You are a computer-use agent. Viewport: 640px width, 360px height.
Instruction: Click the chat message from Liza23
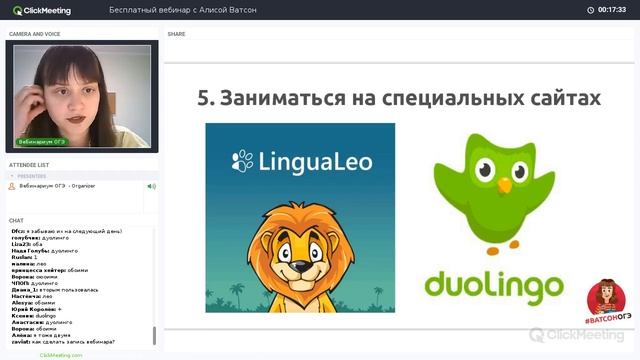[27, 244]
